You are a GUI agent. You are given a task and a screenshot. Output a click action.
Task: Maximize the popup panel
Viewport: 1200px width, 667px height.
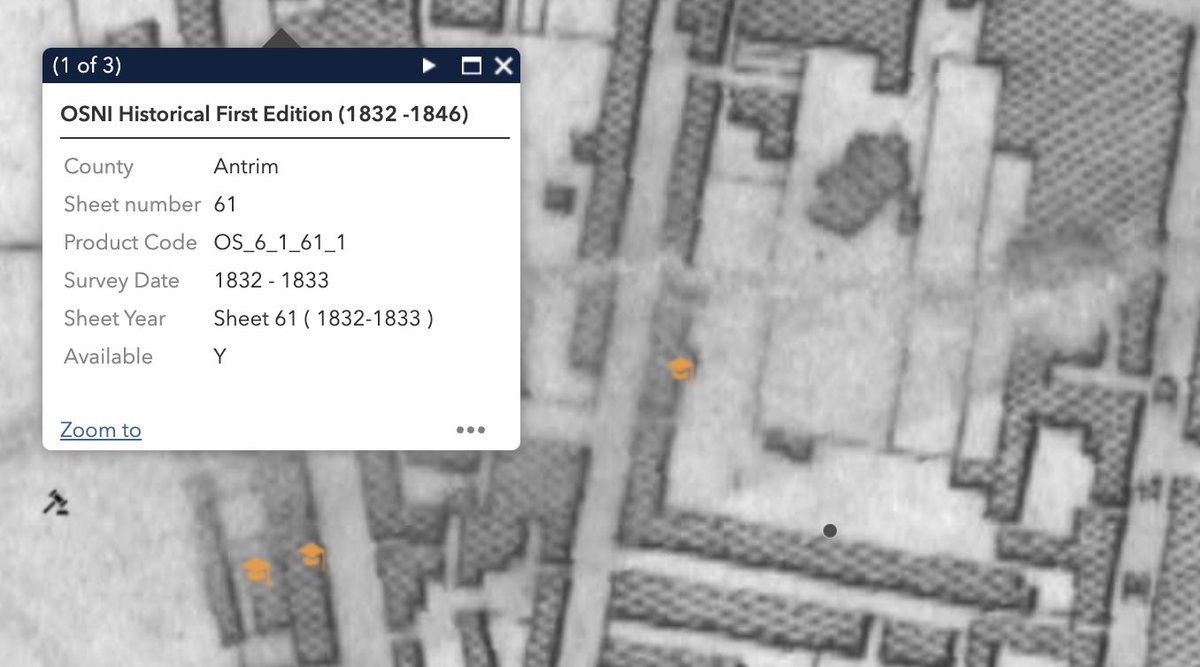(x=471, y=66)
